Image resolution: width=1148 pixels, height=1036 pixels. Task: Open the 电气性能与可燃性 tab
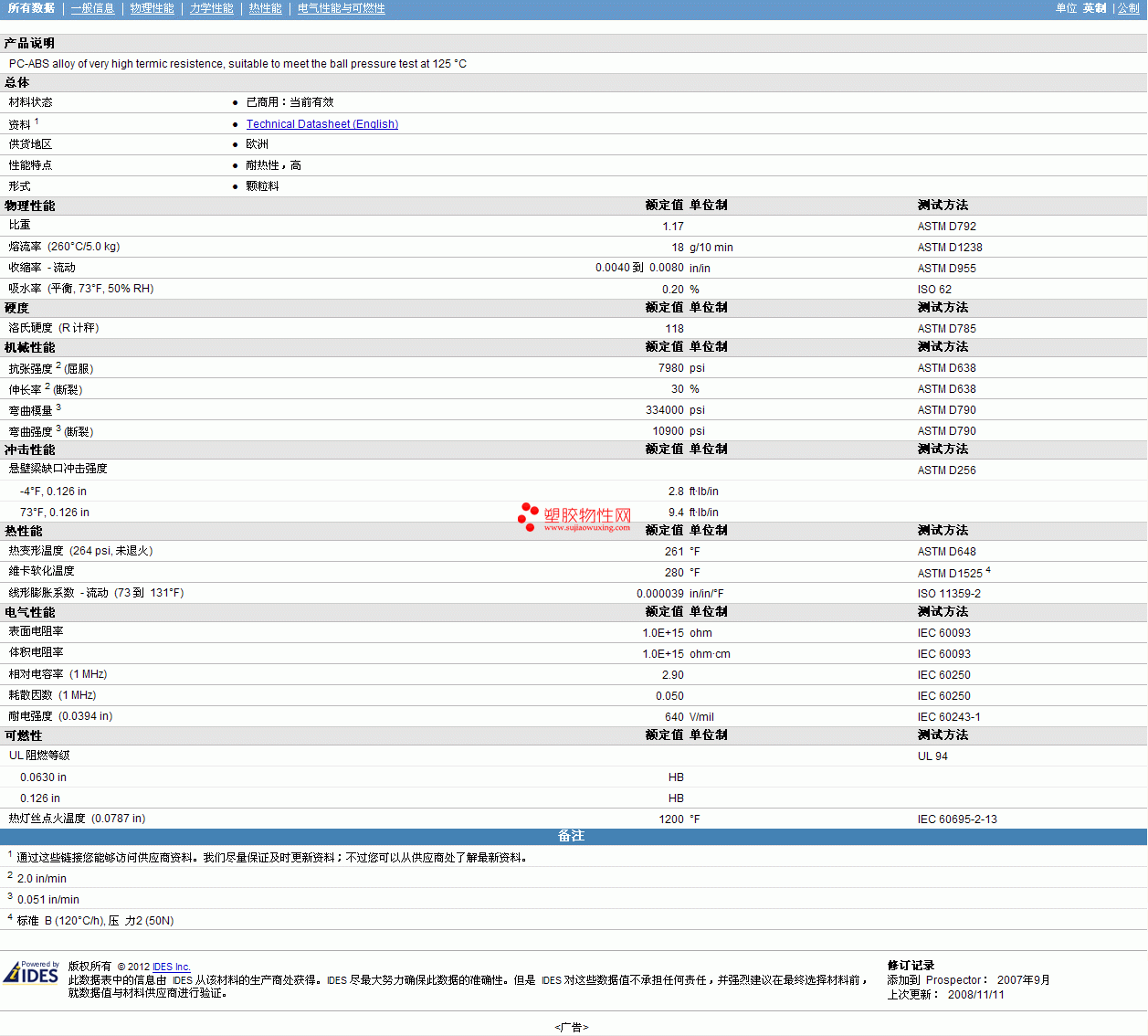click(342, 8)
